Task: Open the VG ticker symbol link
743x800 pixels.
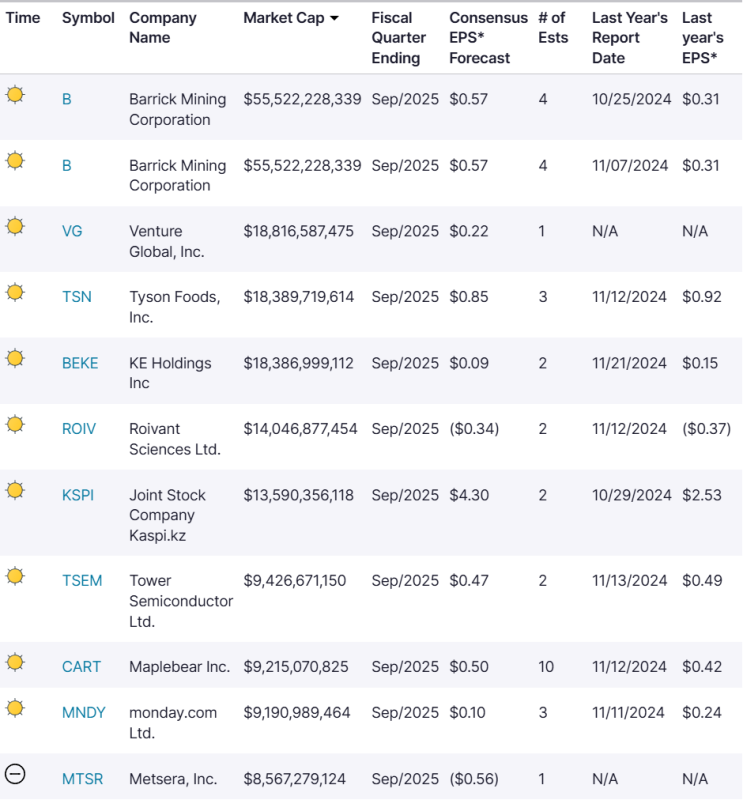Action: click(72, 231)
